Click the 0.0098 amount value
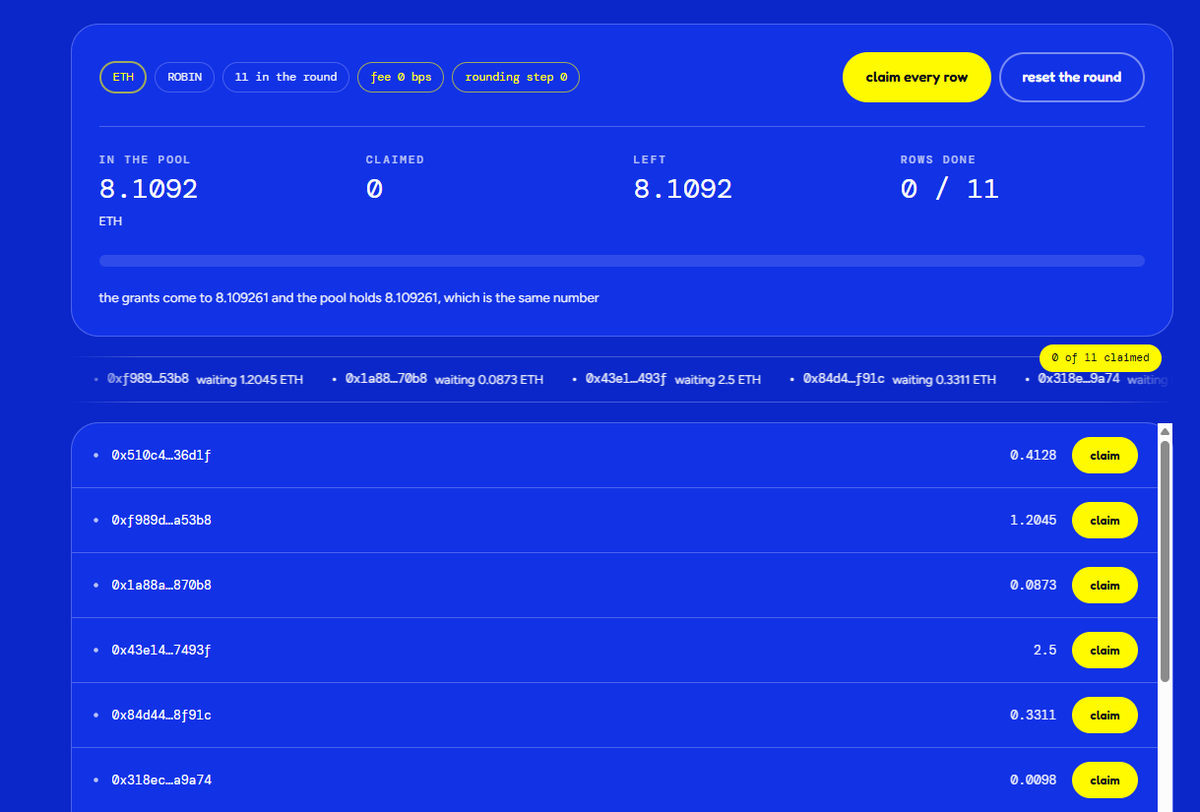Viewport: 1200px width, 812px height. tap(1033, 779)
